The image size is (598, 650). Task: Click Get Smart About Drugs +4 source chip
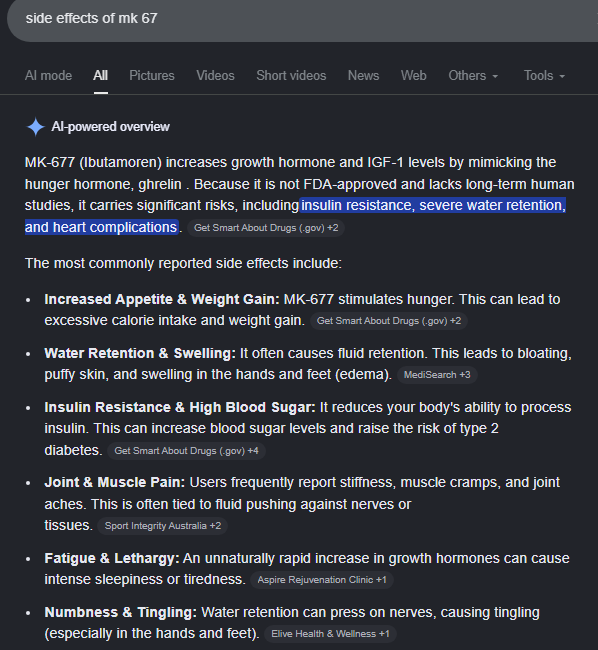click(186, 451)
